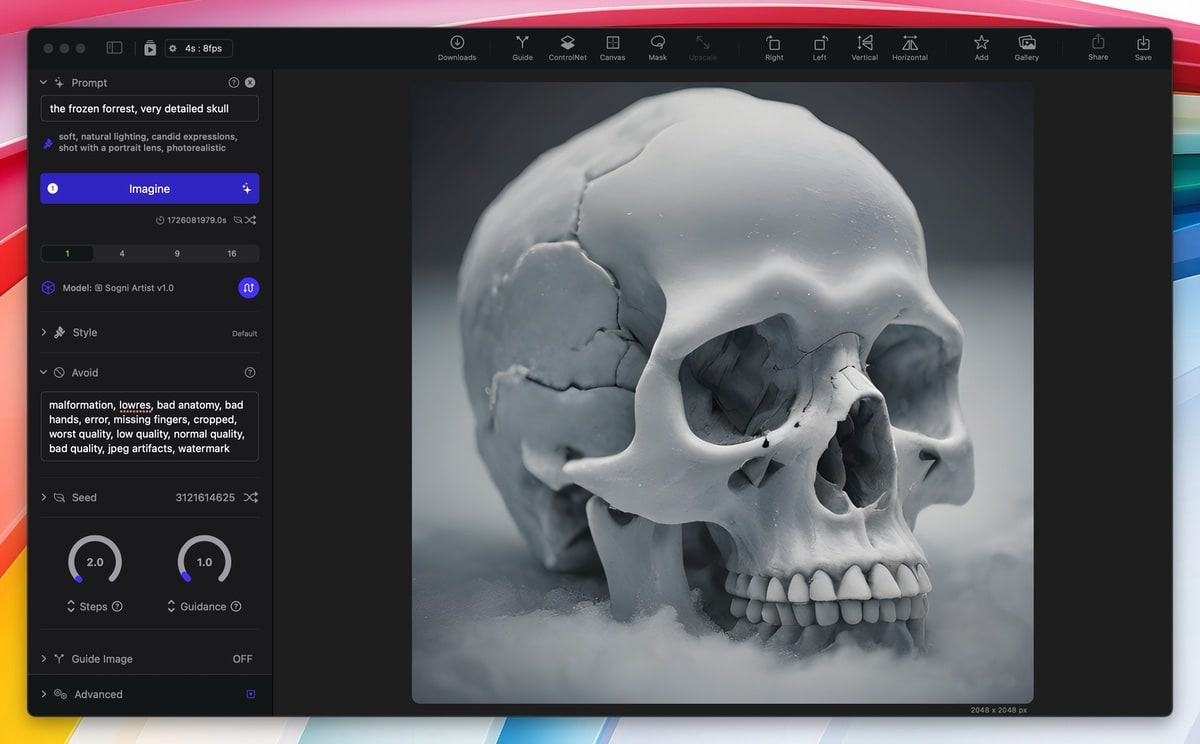Select the Mask tool

(x=657, y=46)
